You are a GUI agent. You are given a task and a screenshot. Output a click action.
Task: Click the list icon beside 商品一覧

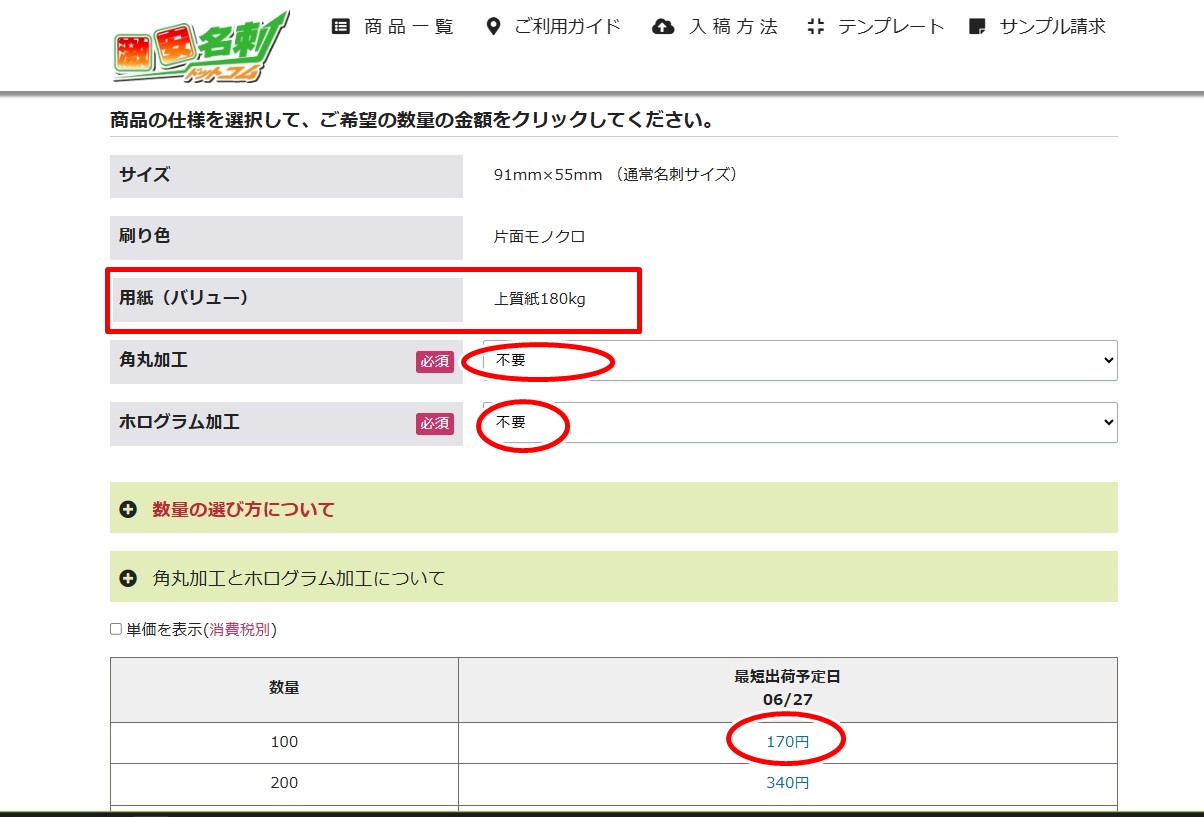[x=341, y=27]
